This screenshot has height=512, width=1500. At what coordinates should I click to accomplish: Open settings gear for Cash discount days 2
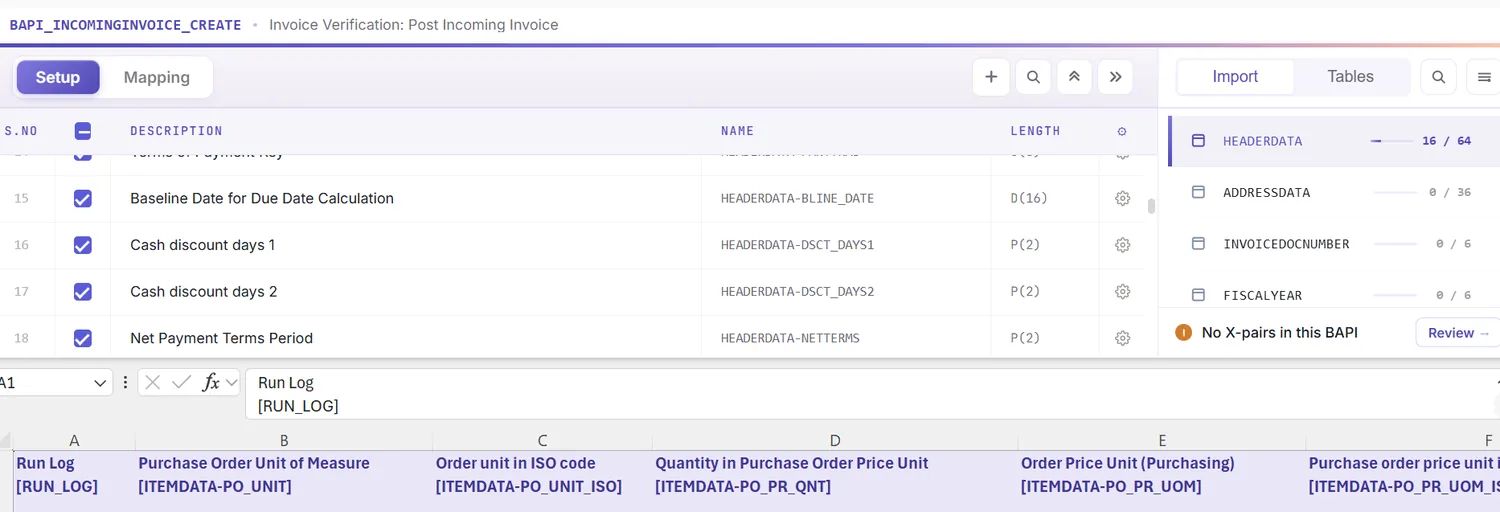1122,292
